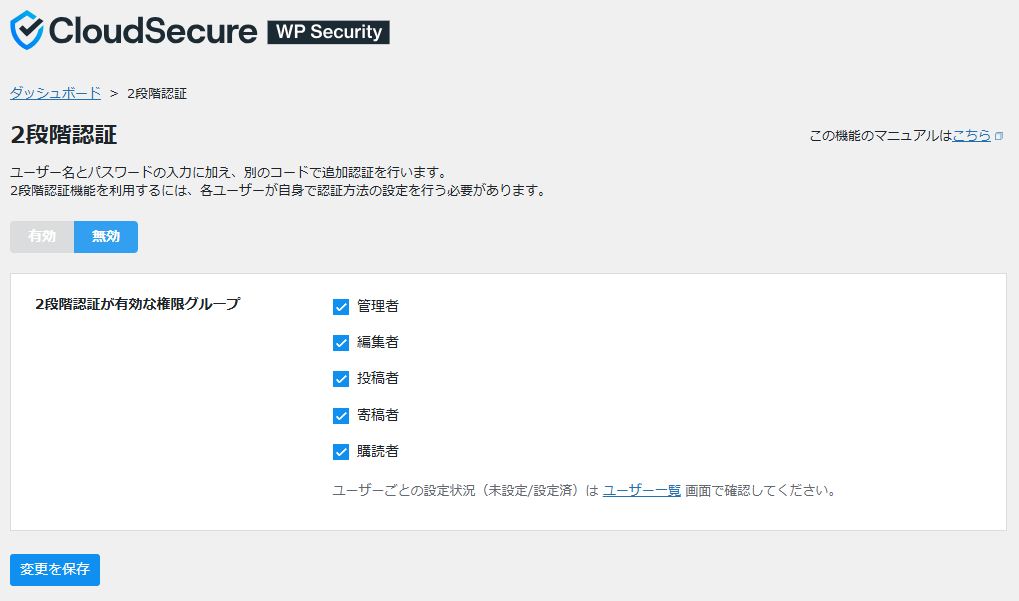This screenshot has height=601, width=1019.
Task: Keep feature disabled with 無効 toggle
Action: click(105, 237)
